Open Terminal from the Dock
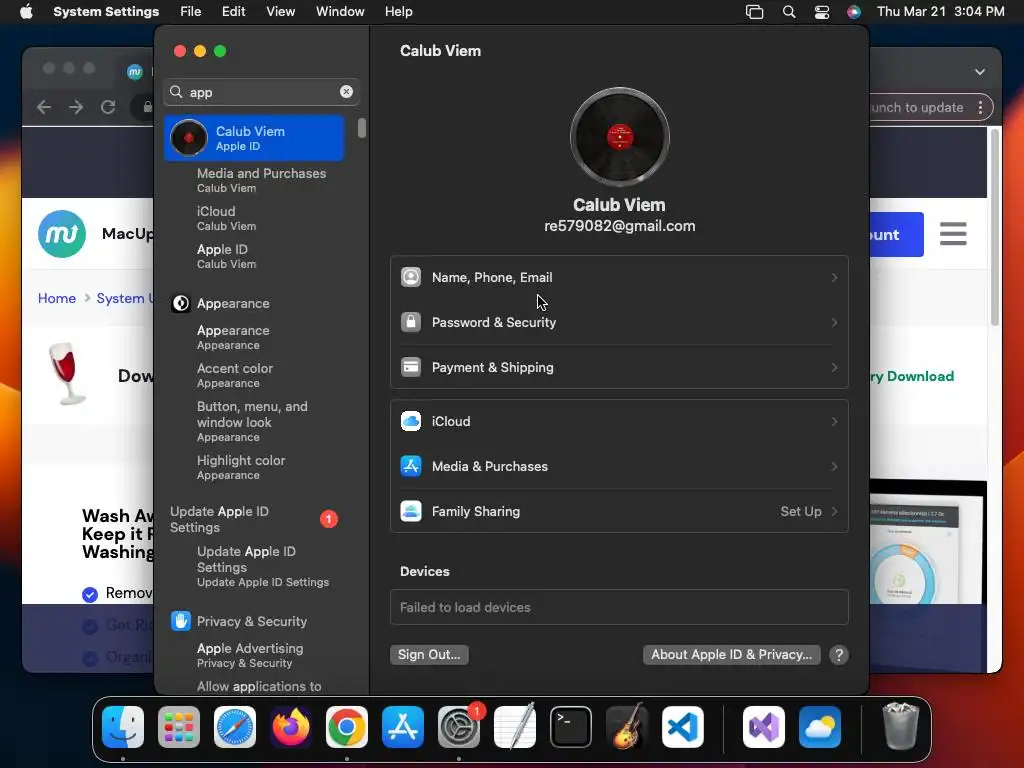This screenshot has width=1024, height=768. pyautogui.click(x=571, y=727)
